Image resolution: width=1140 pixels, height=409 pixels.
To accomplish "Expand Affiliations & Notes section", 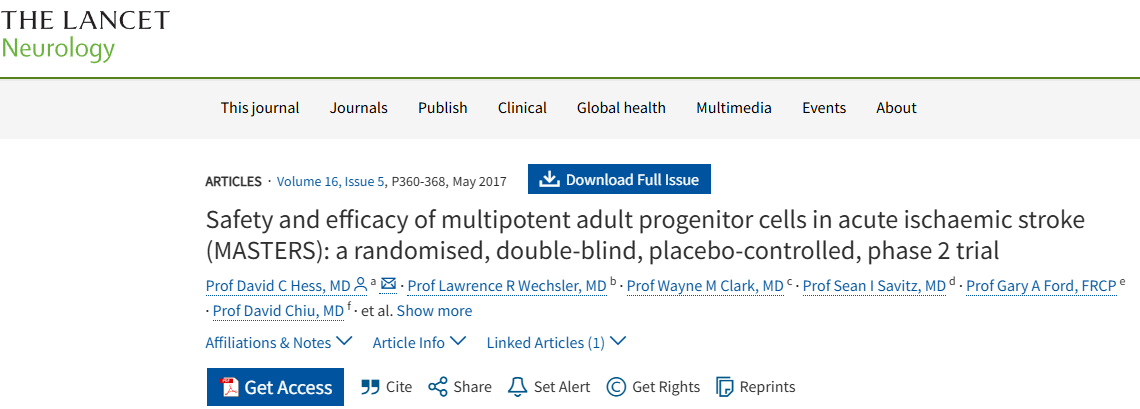I will pyautogui.click(x=279, y=342).
